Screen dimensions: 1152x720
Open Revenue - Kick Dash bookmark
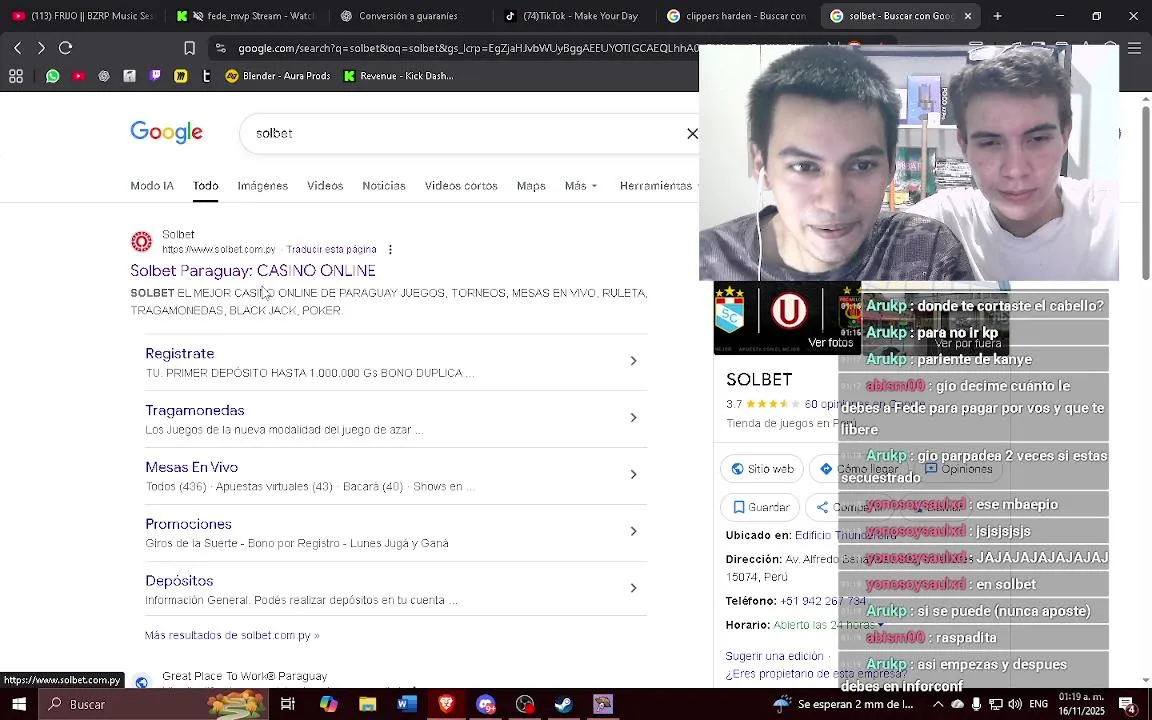399,76
